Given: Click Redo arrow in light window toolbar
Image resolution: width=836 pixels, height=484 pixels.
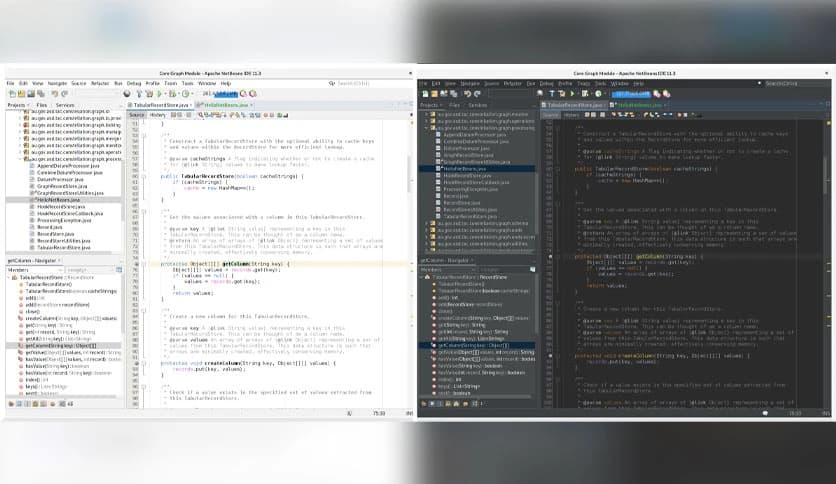Looking at the screenshot, I should [65, 94].
